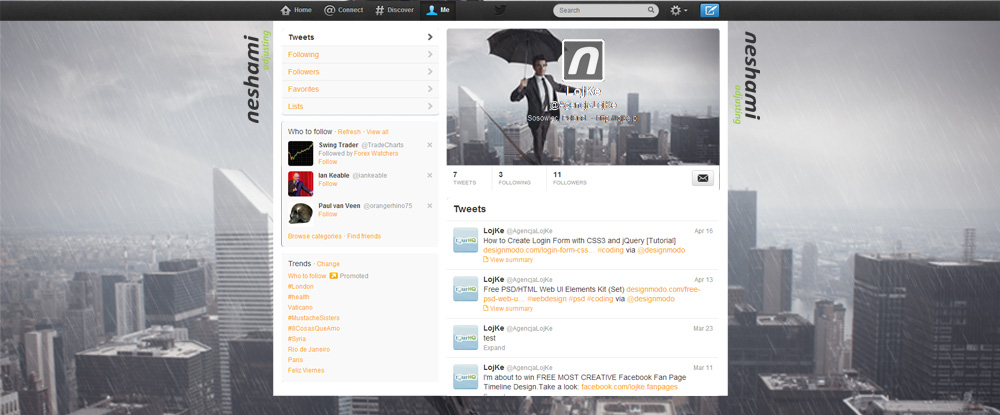The width and height of the screenshot is (1000, 415).
Task: Open the Me profile tab
Action: point(438,10)
